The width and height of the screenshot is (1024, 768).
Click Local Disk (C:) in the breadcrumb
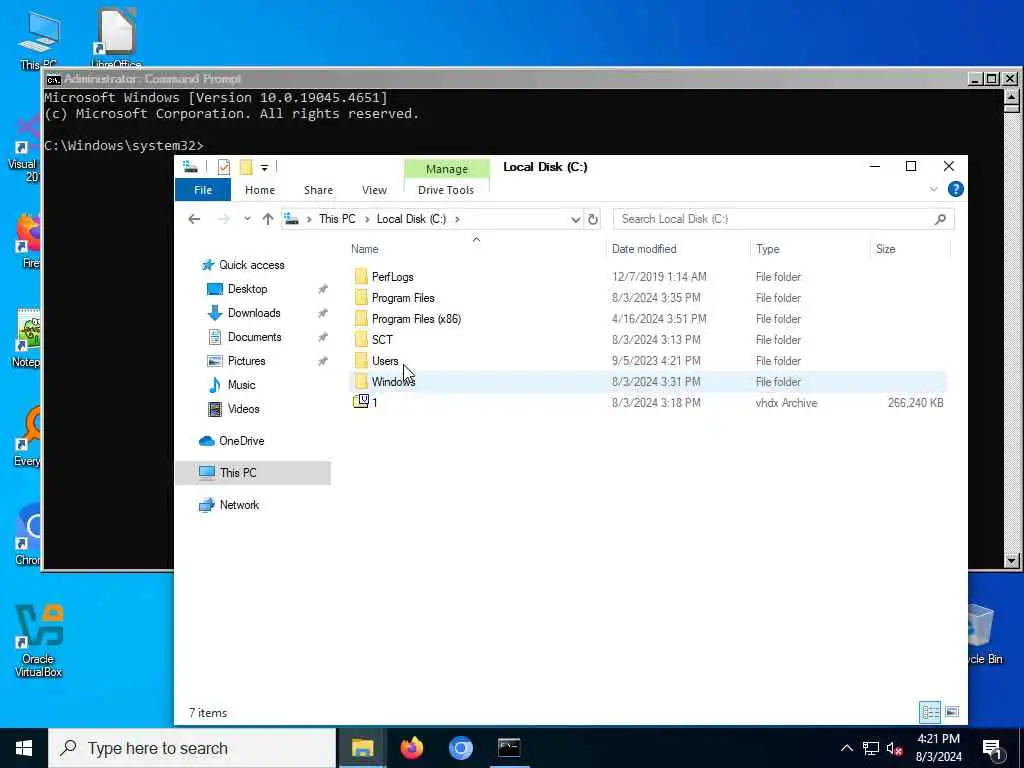click(411, 219)
